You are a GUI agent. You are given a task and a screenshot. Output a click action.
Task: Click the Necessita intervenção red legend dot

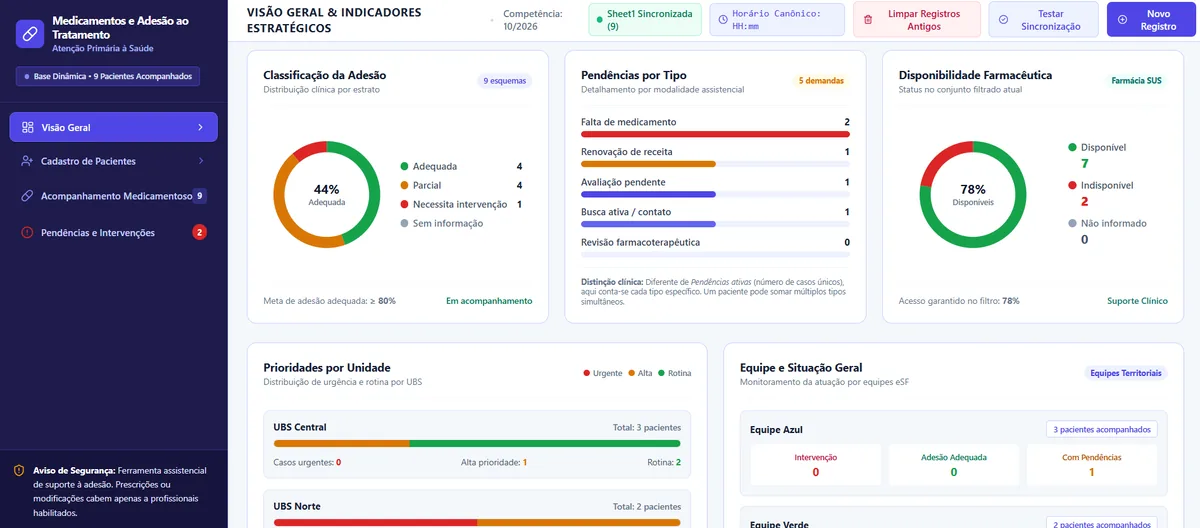point(404,204)
